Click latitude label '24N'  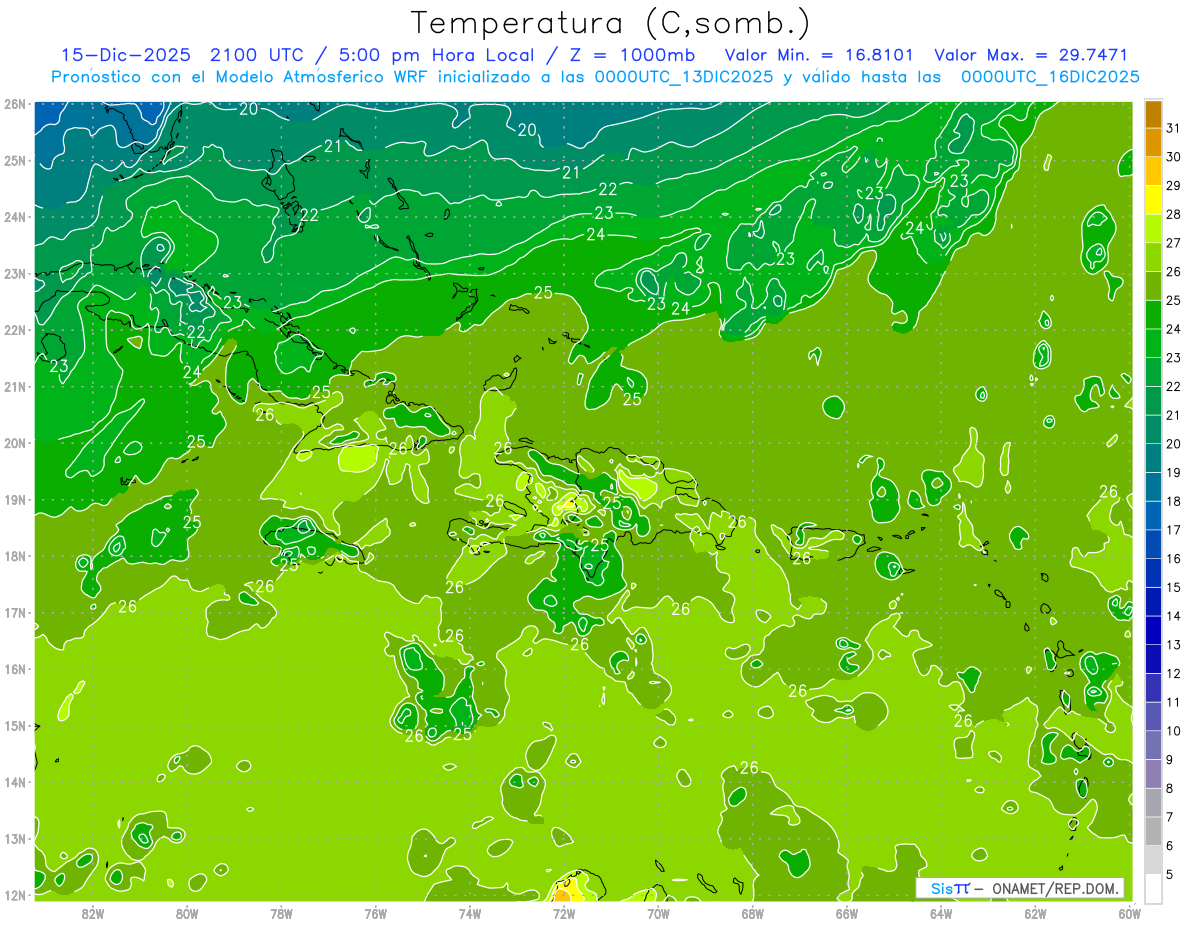15,217
